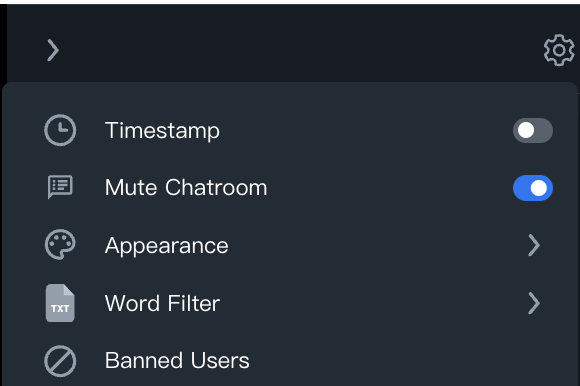580x386 pixels.
Task: Click the palette icon next to Appearance
Action: (x=60, y=245)
